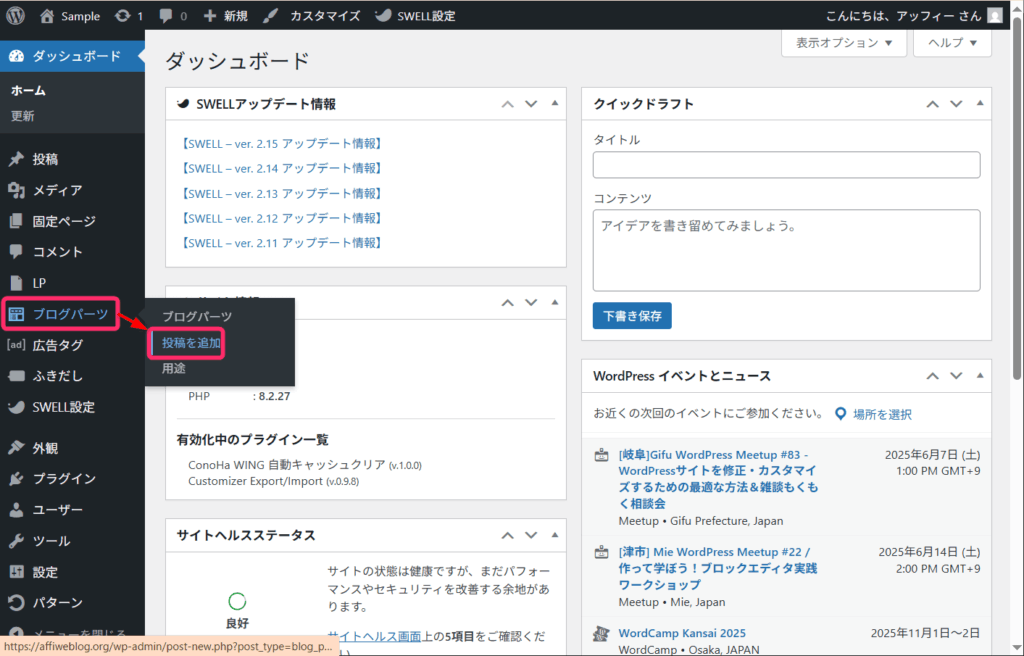The width and height of the screenshot is (1024, 656).
Task: Move WordPress イベントとニュース panel down
Action: click(x=956, y=376)
